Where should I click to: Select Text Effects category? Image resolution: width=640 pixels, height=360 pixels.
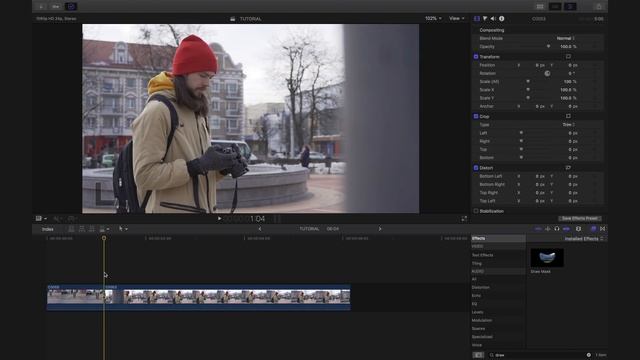(x=482, y=255)
